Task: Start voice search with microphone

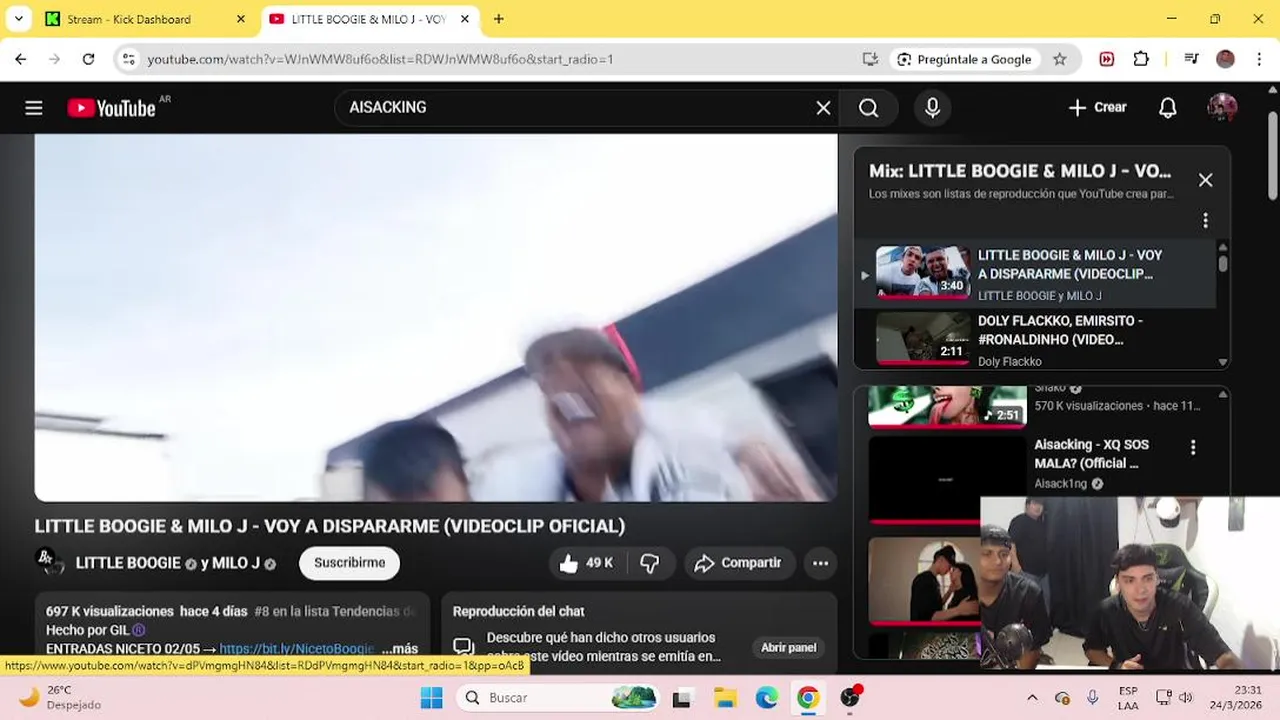Action: click(932, 108)
